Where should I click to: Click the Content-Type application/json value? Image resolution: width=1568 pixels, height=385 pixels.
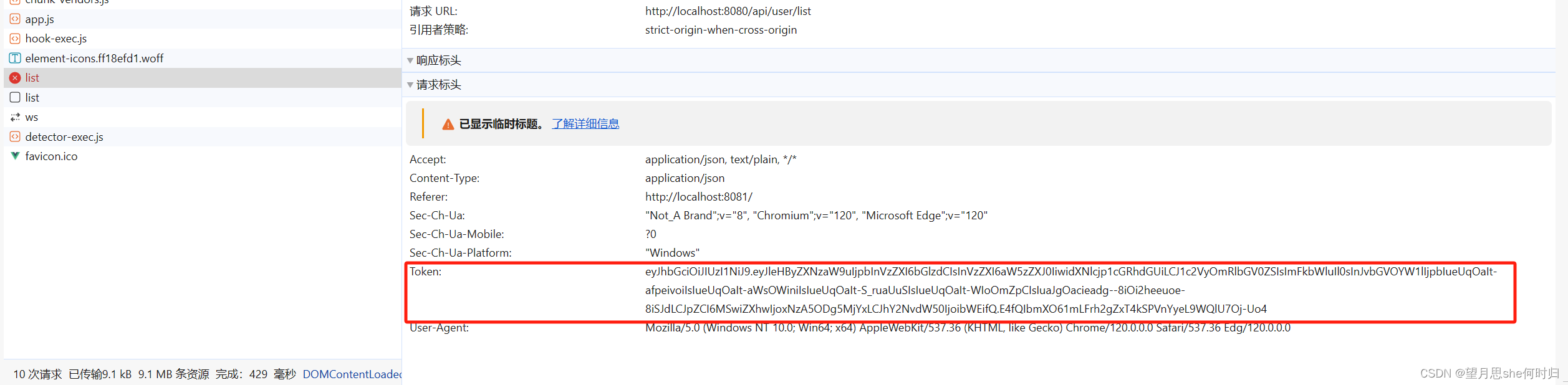[685, 178]
